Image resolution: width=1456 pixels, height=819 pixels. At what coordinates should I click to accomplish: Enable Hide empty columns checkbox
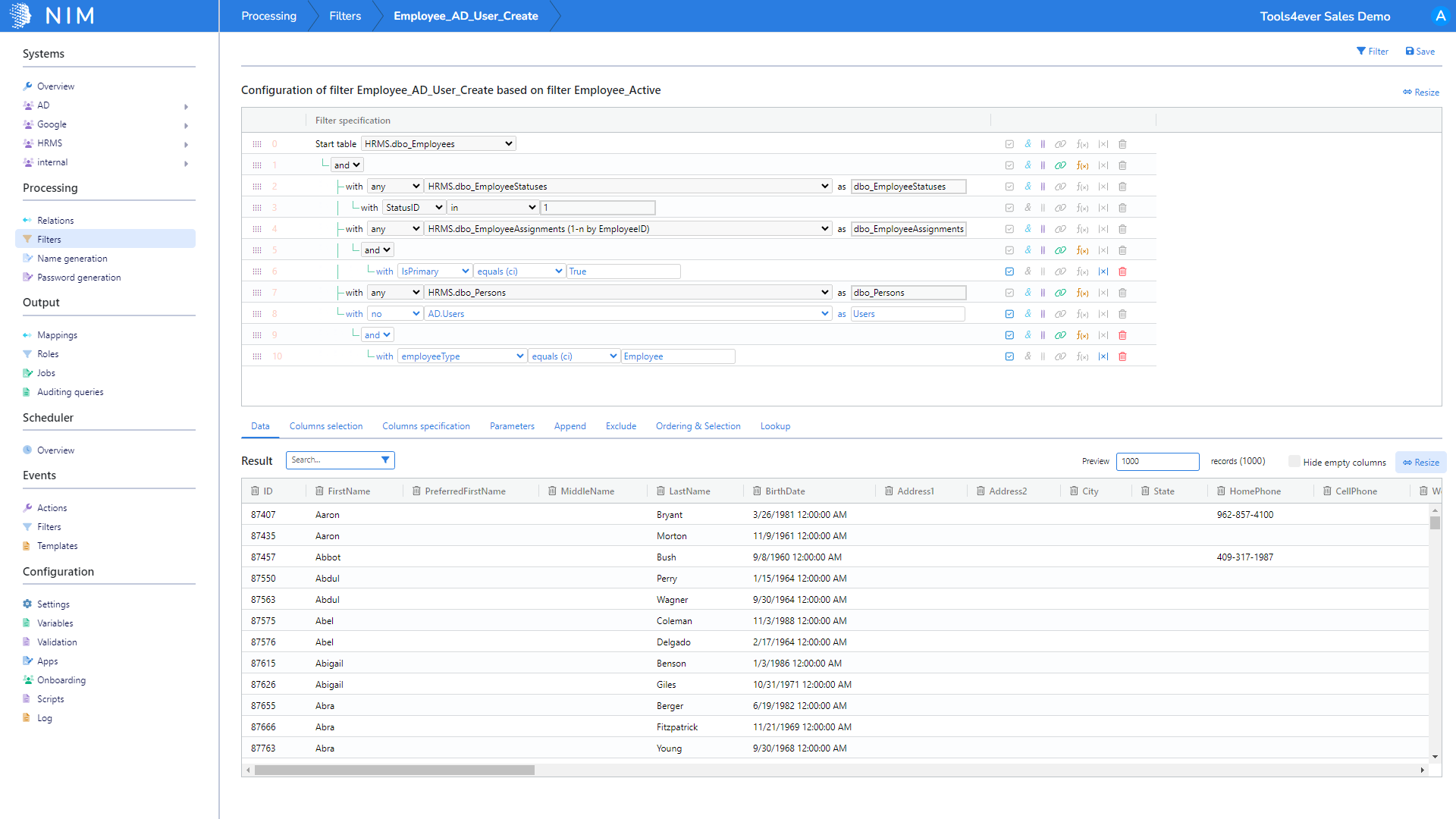(1294, 462)
